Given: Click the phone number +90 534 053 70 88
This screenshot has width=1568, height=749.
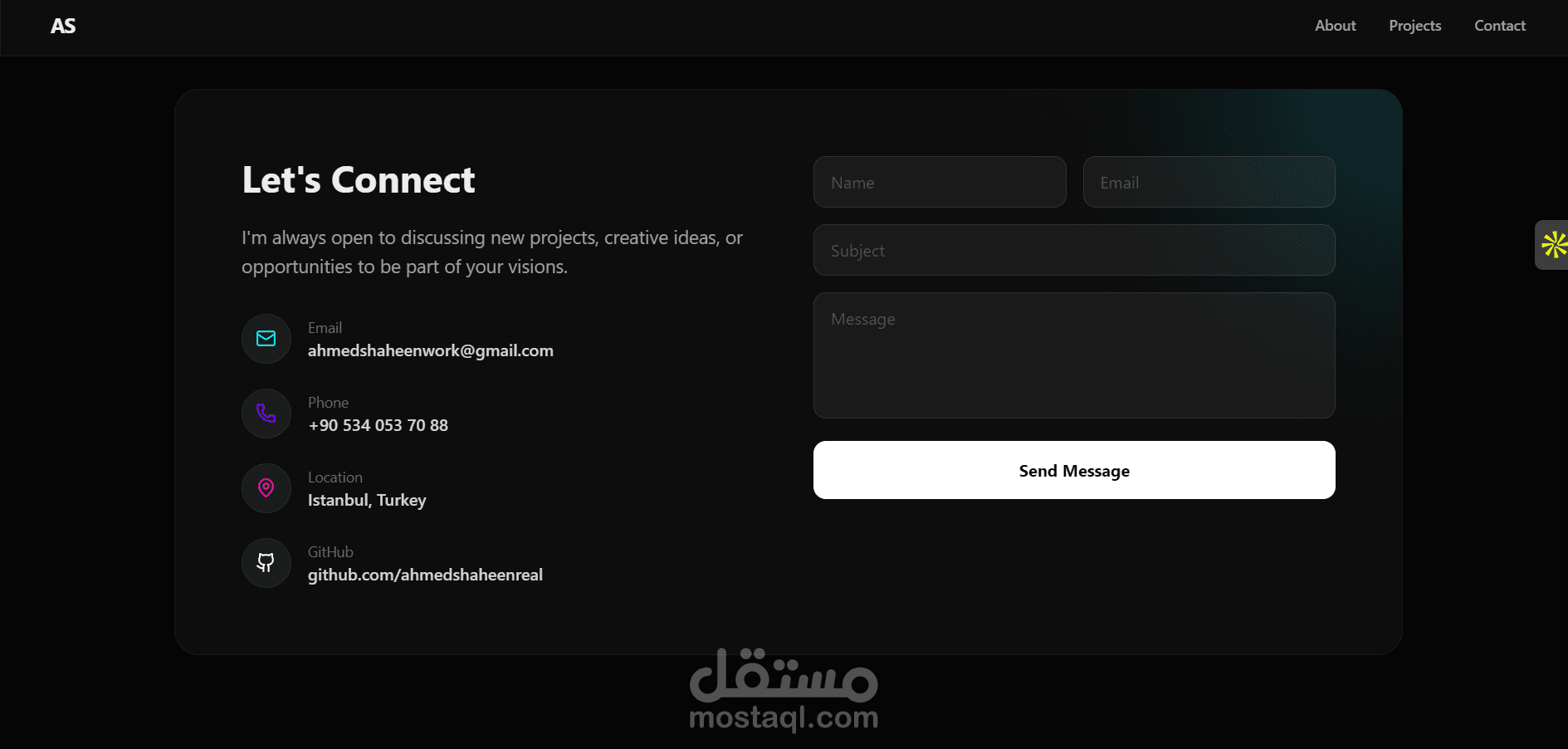Looking at the screenshot, I should click(378, 425).
